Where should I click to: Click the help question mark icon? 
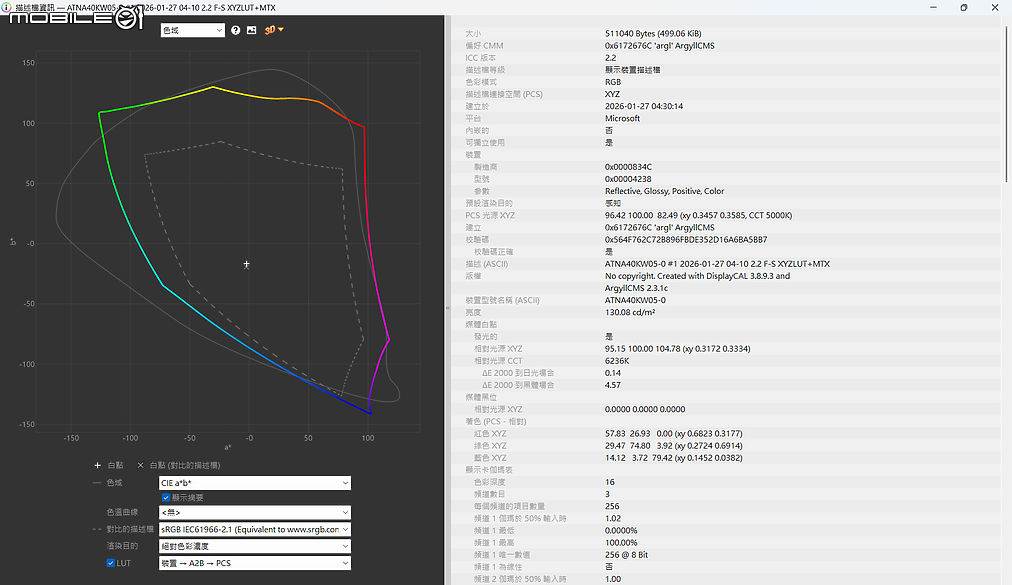tap(235, 30)
